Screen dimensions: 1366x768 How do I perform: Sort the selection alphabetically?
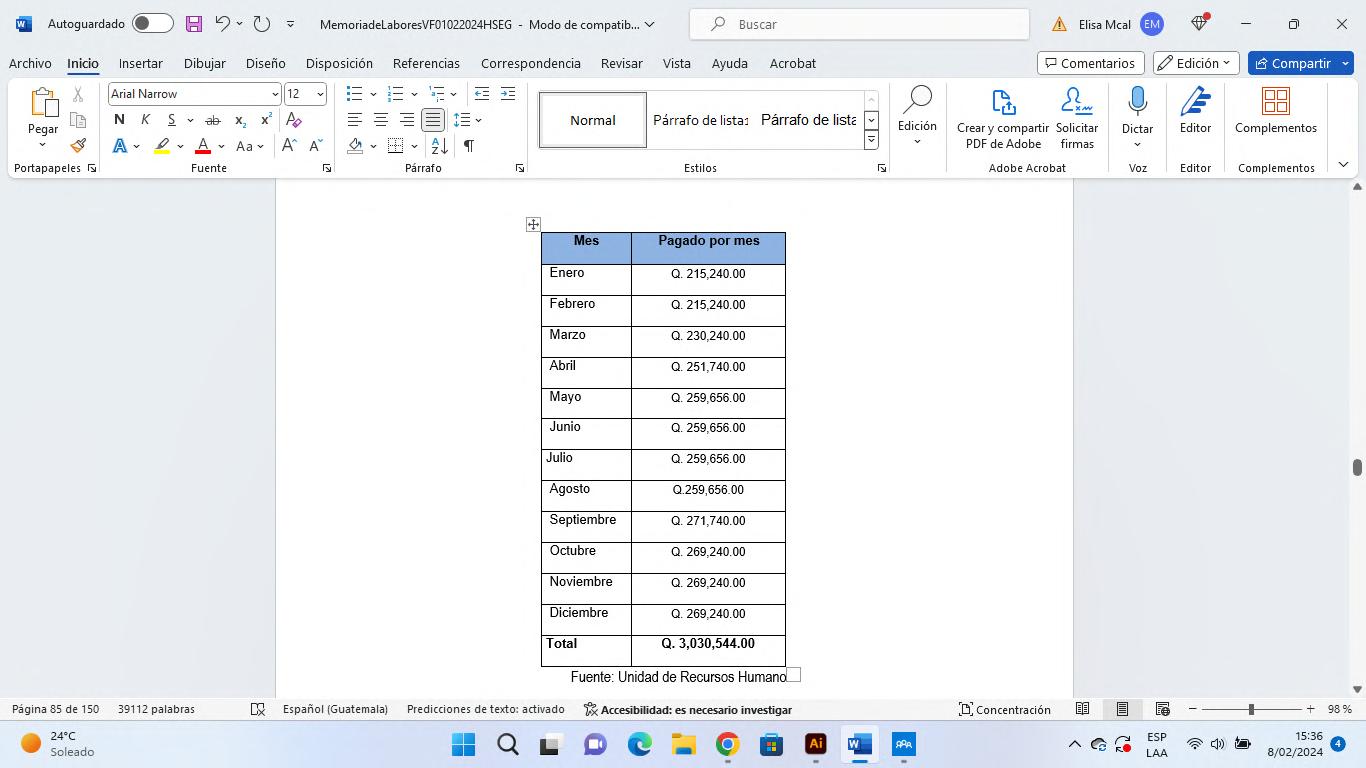[440, 146]
